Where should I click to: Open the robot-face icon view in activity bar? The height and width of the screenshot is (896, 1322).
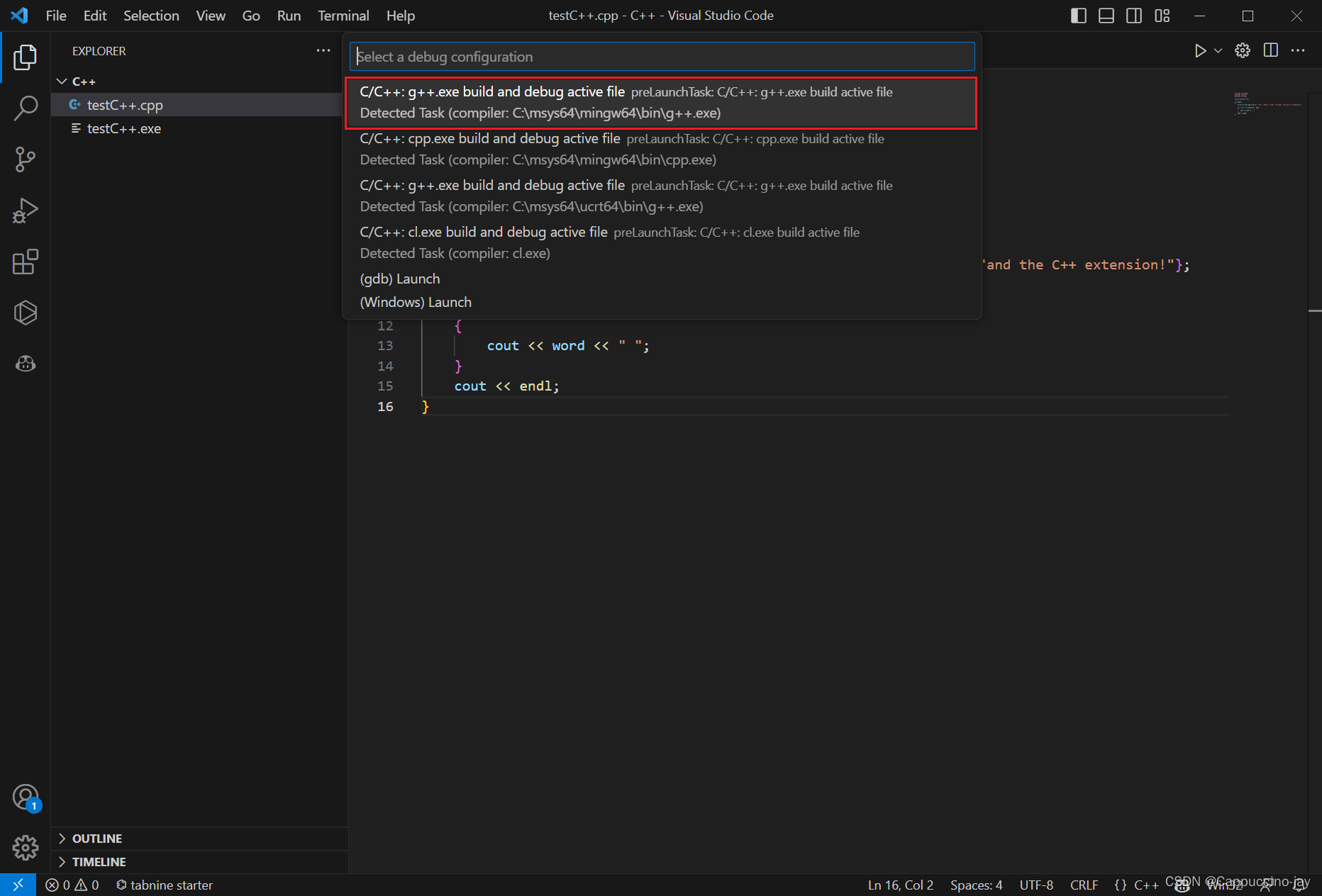[26, 364]
